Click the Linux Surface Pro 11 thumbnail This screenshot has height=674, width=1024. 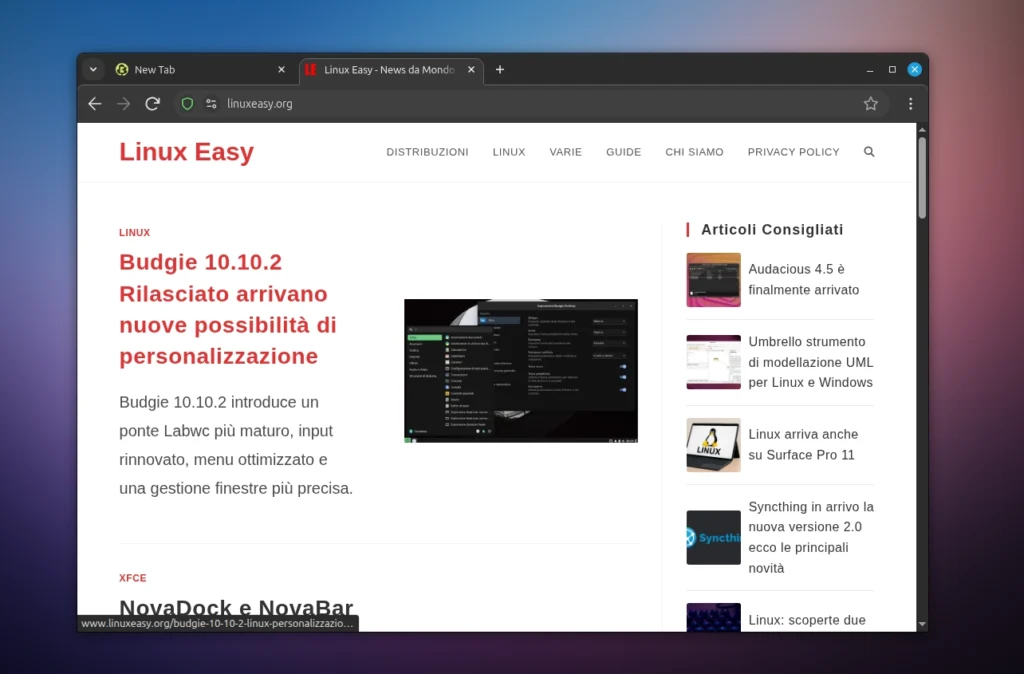click(713, 445)
